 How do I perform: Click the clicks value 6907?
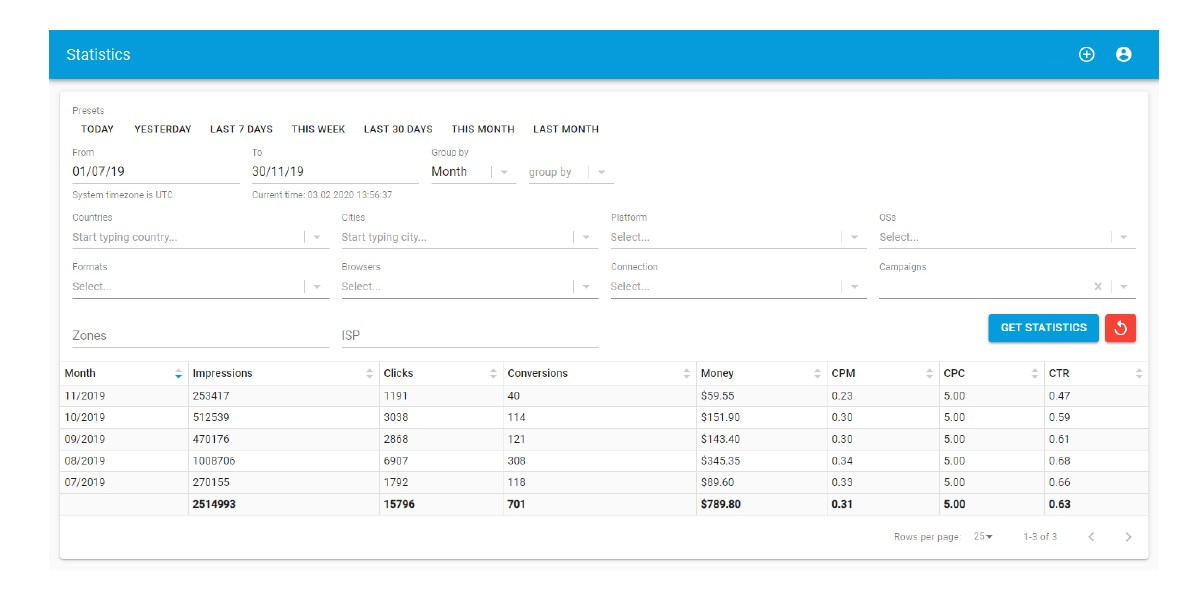coord(397,461)
